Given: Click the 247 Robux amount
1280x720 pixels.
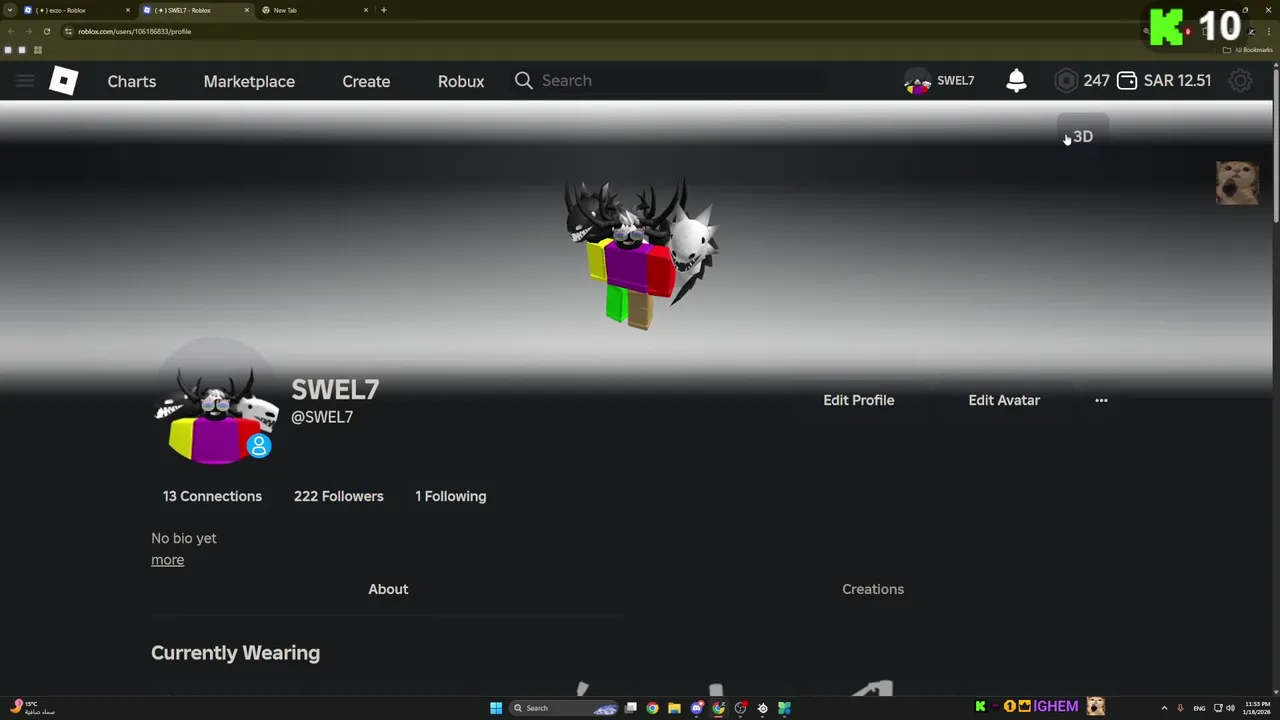Looking at the screenshot, I should click(1096, 81).
